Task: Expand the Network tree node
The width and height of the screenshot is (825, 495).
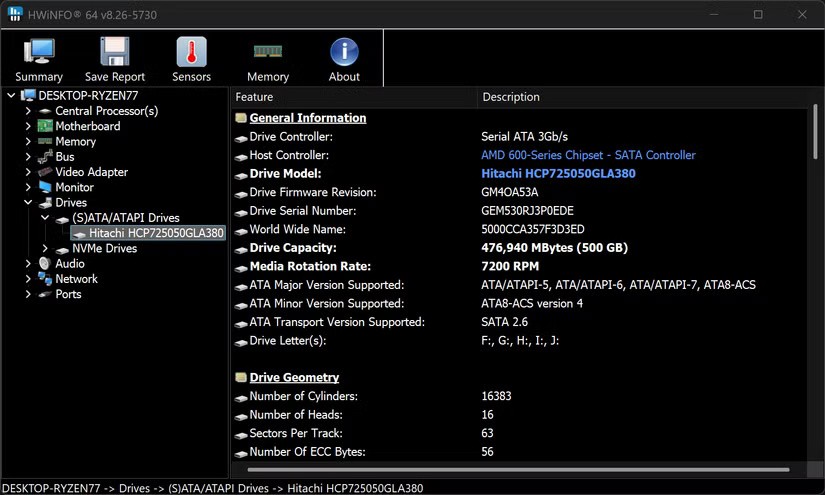Action: (28, 279)
